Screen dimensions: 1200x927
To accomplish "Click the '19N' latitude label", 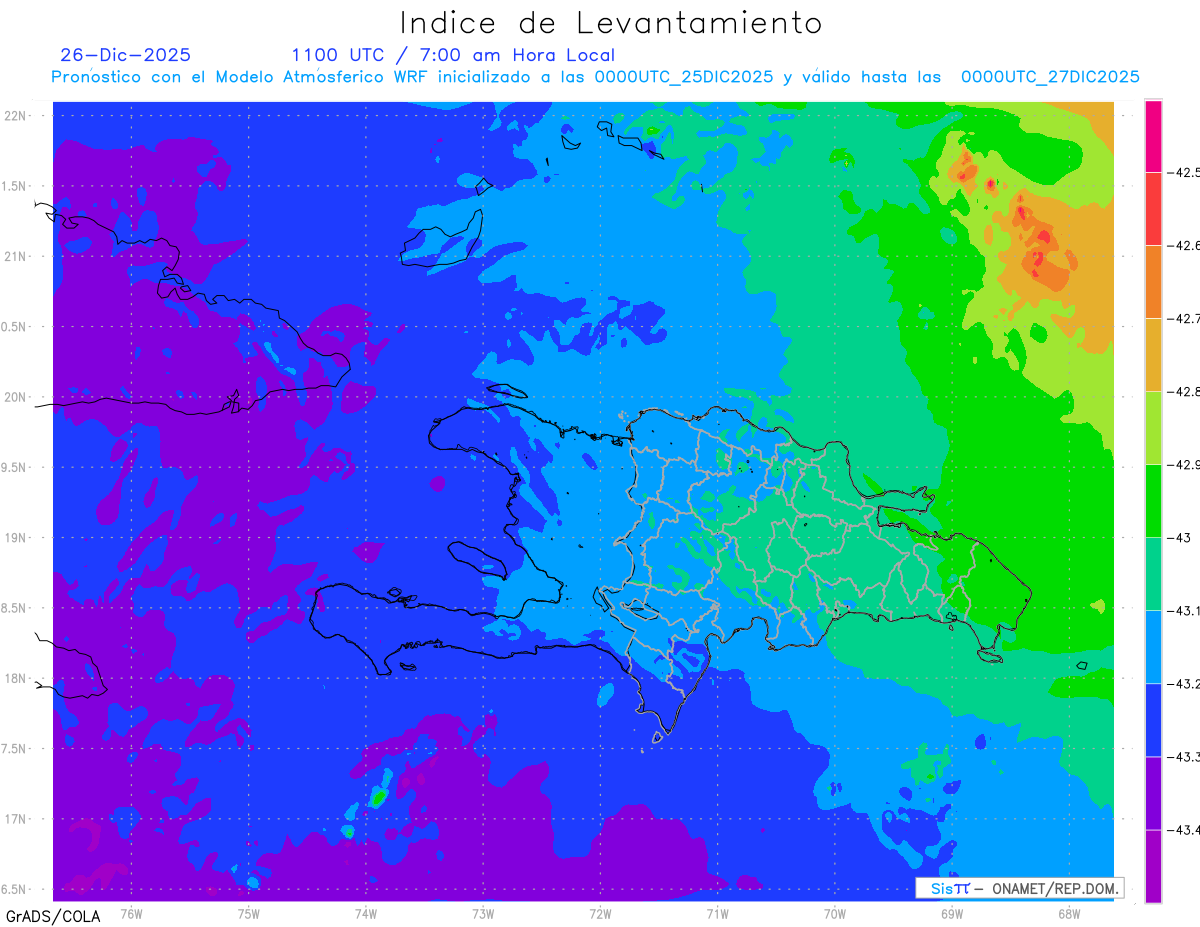I will [16, 537].
